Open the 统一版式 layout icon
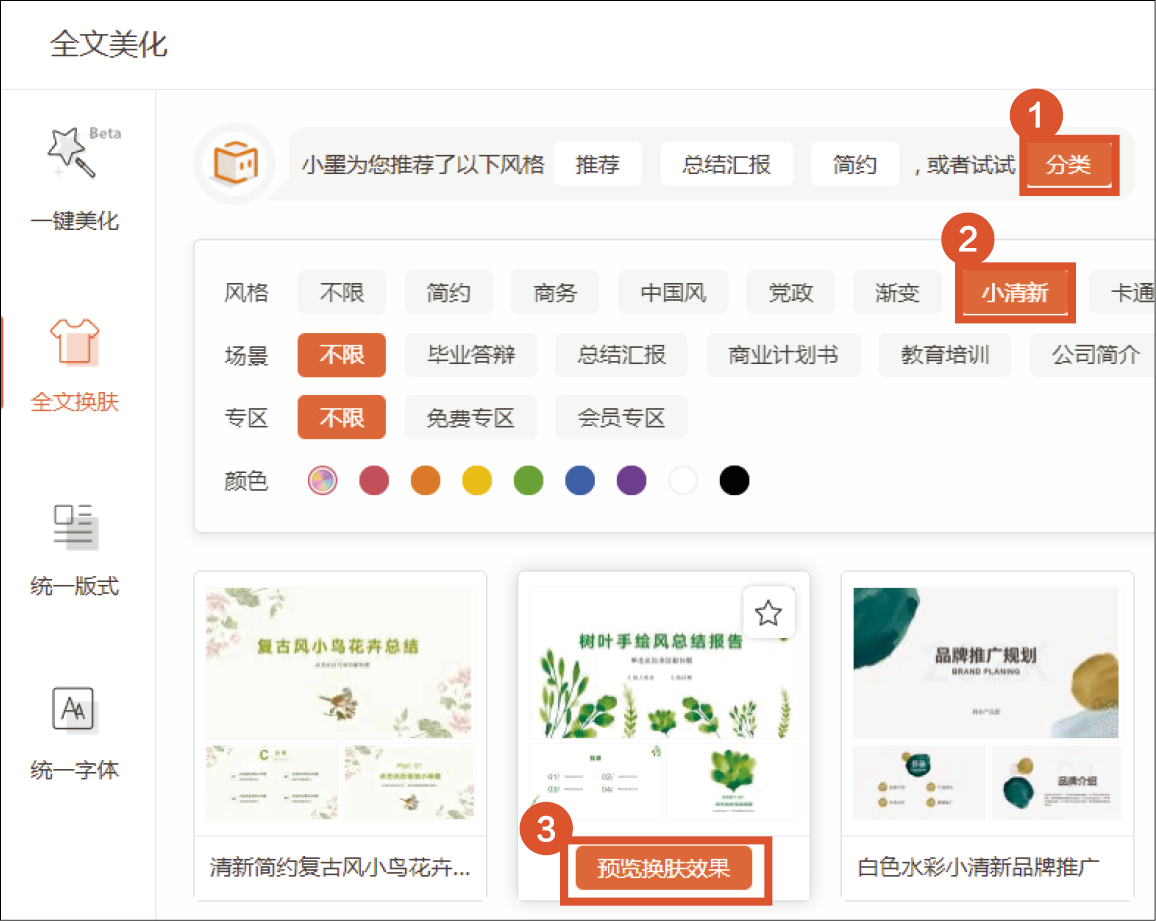Image resolution: width=1156 pixels, height=921 pixels. pos(75,526)
